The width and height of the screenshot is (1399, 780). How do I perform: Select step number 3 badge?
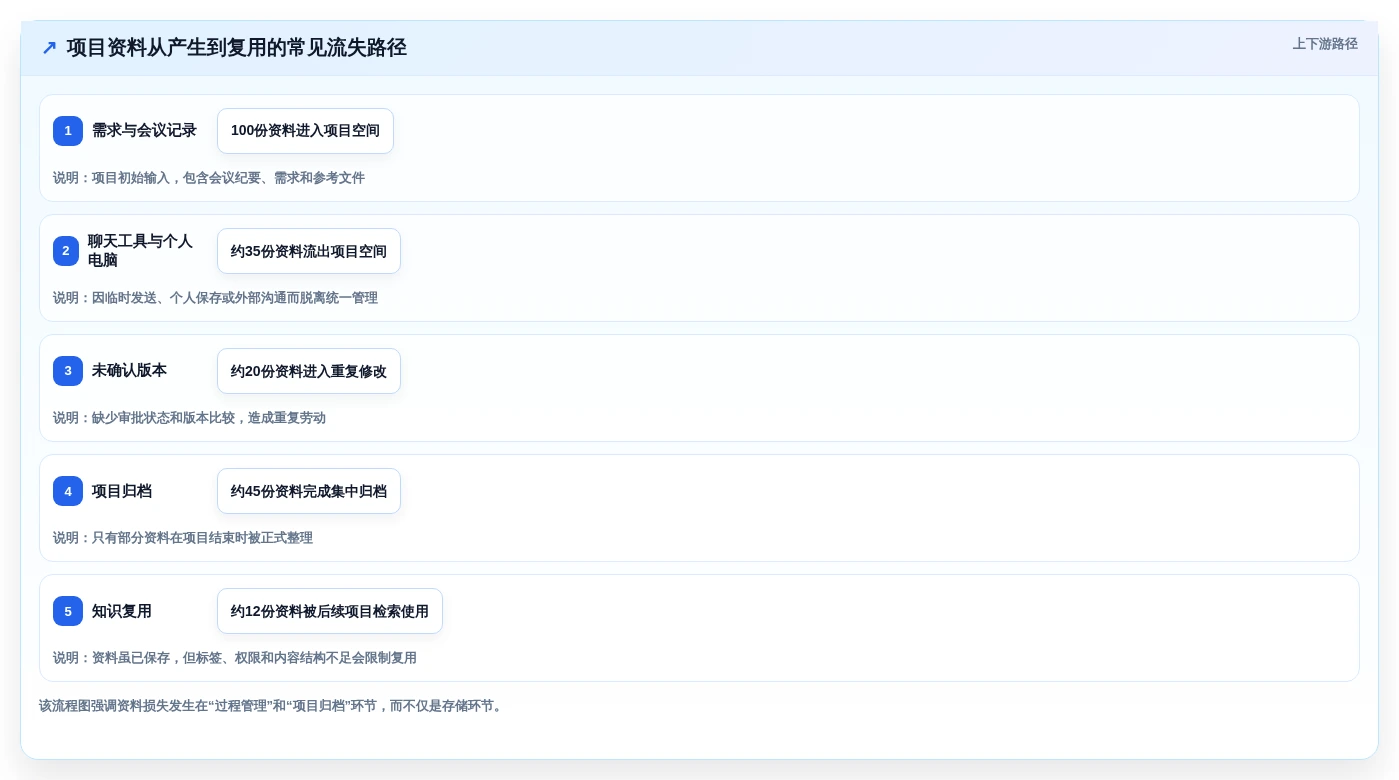coord(68,371)
